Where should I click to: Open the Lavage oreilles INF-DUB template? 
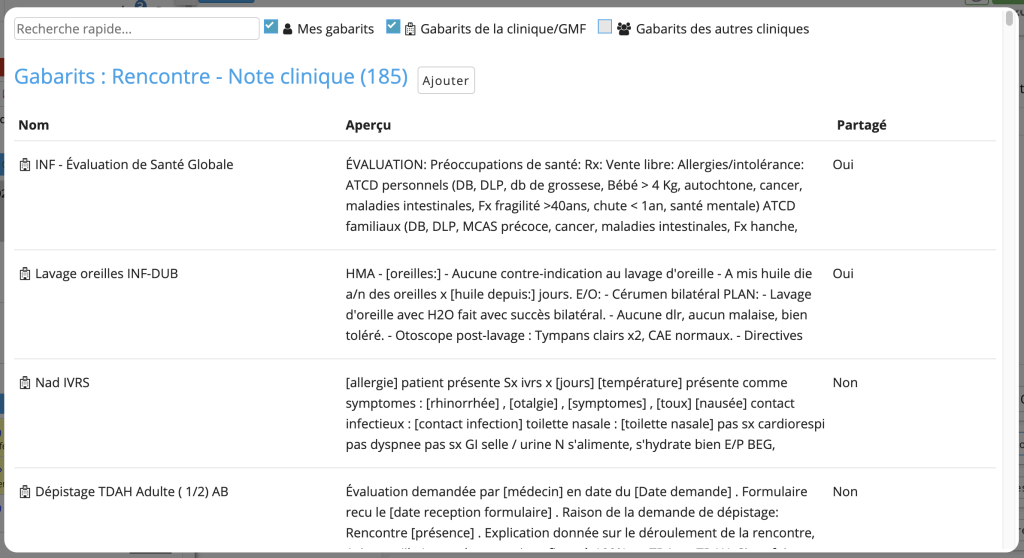pos(106,274)
